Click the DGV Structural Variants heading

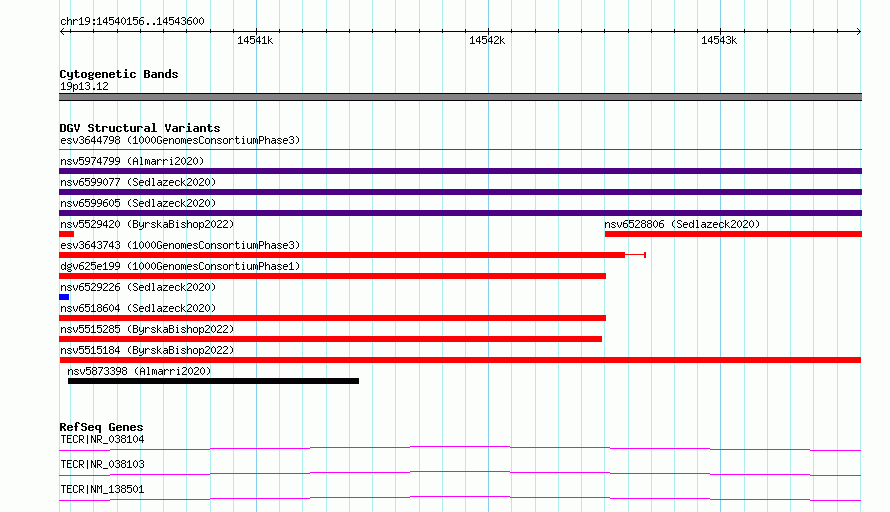click(140, 128)
